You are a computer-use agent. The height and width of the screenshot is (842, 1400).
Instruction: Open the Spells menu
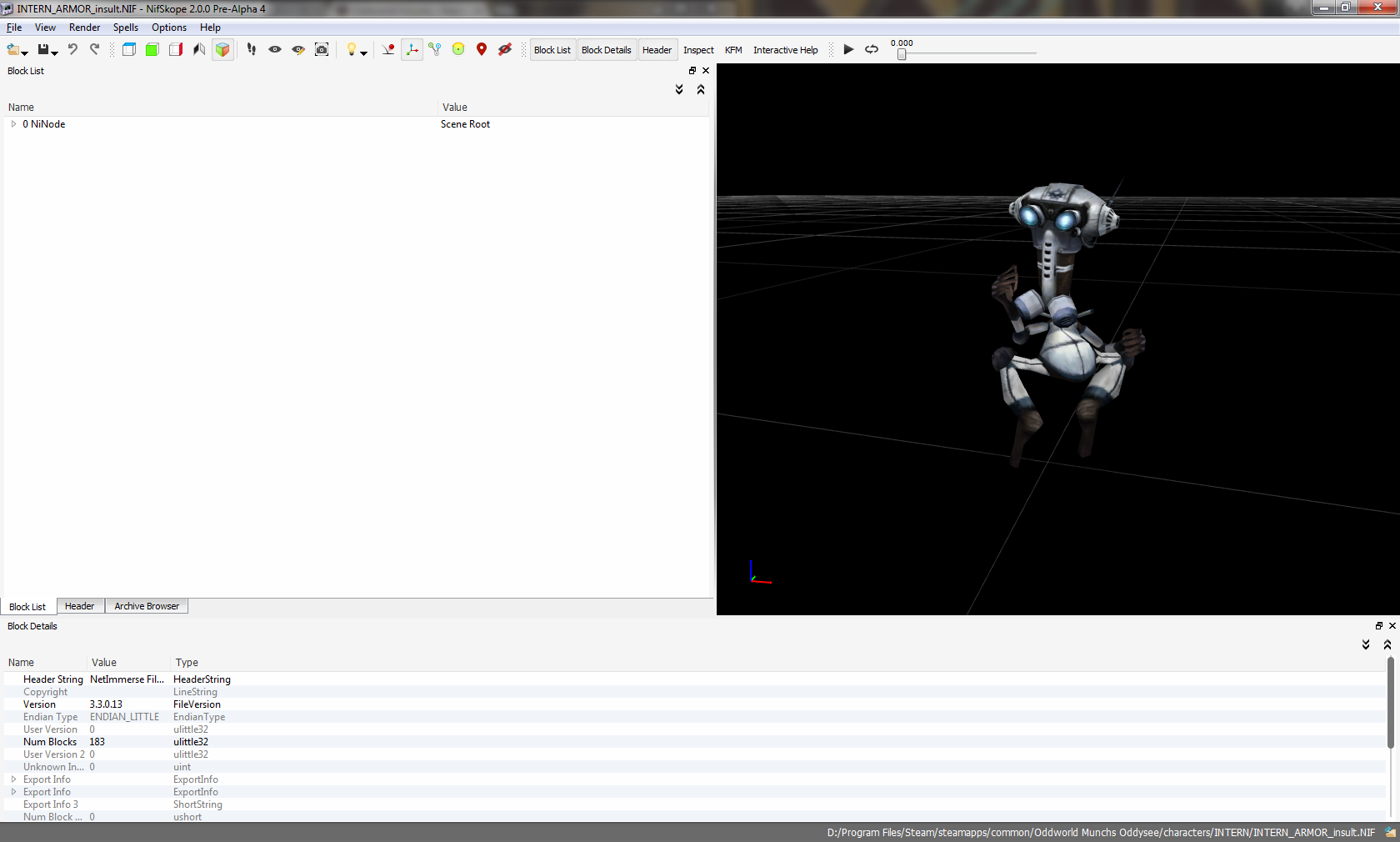125,28
